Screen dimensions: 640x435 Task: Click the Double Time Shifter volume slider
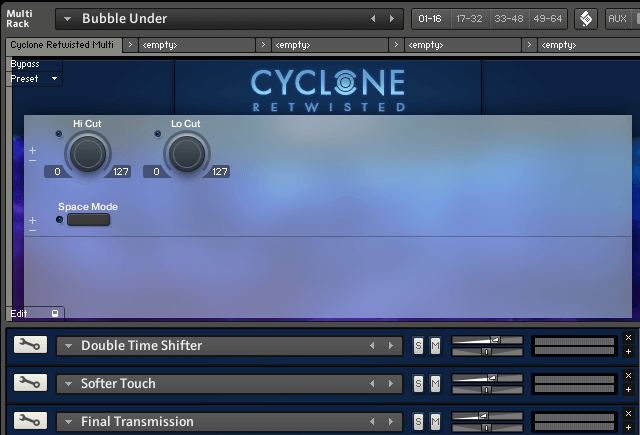[x=487, y=341]
